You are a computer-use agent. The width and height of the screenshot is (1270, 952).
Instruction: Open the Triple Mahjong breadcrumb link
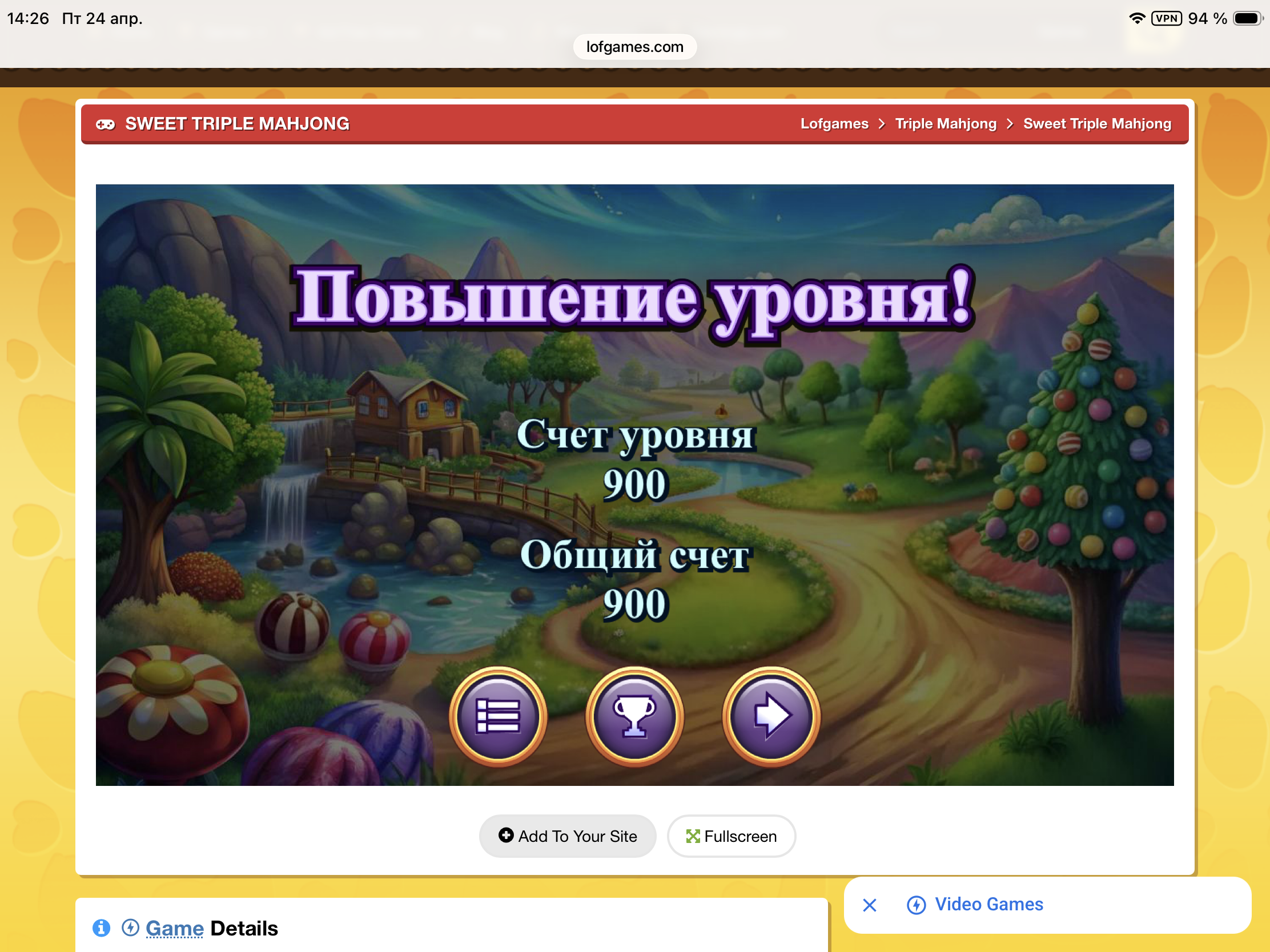[946, 124]
